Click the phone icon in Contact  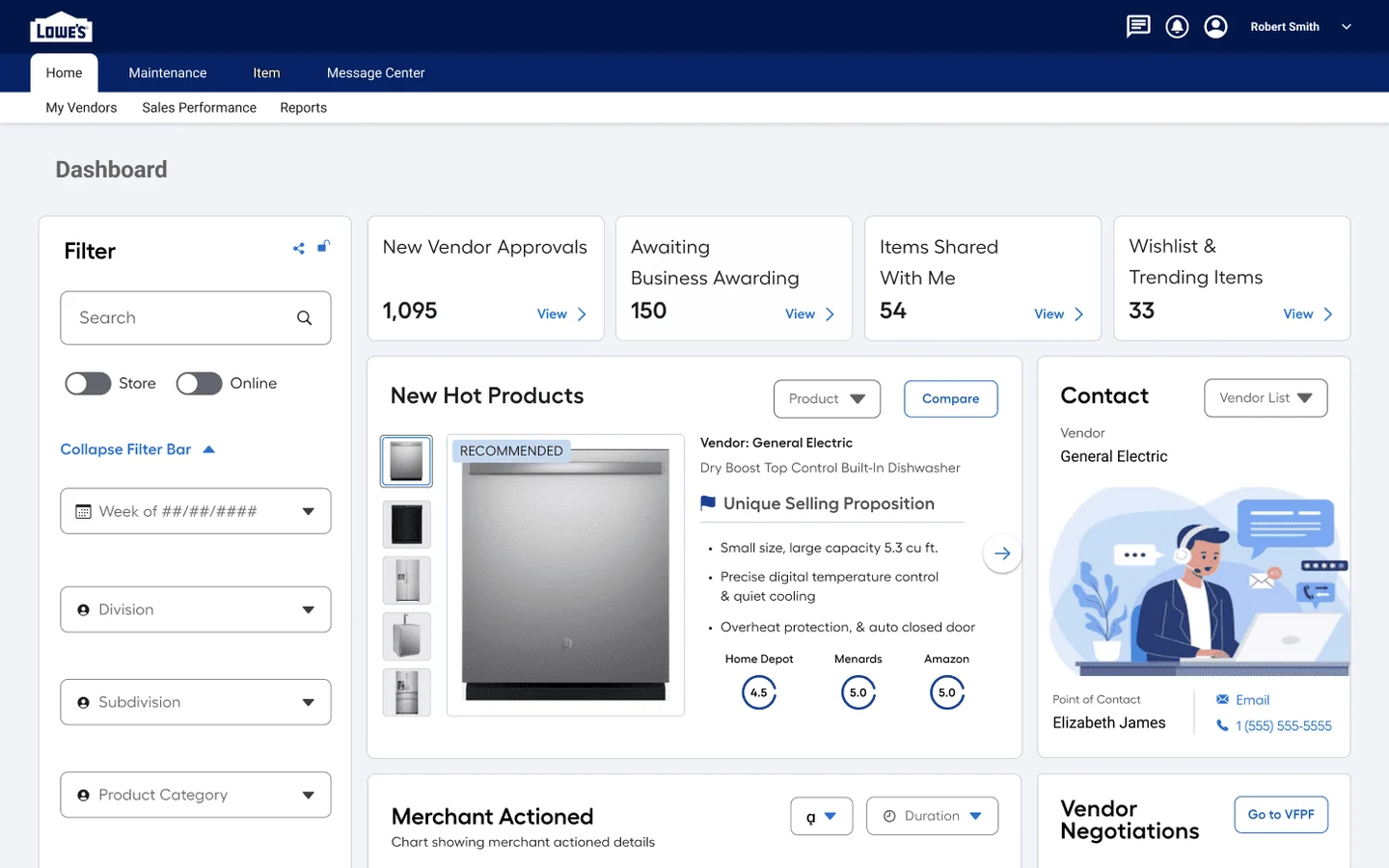[1222, 725]
